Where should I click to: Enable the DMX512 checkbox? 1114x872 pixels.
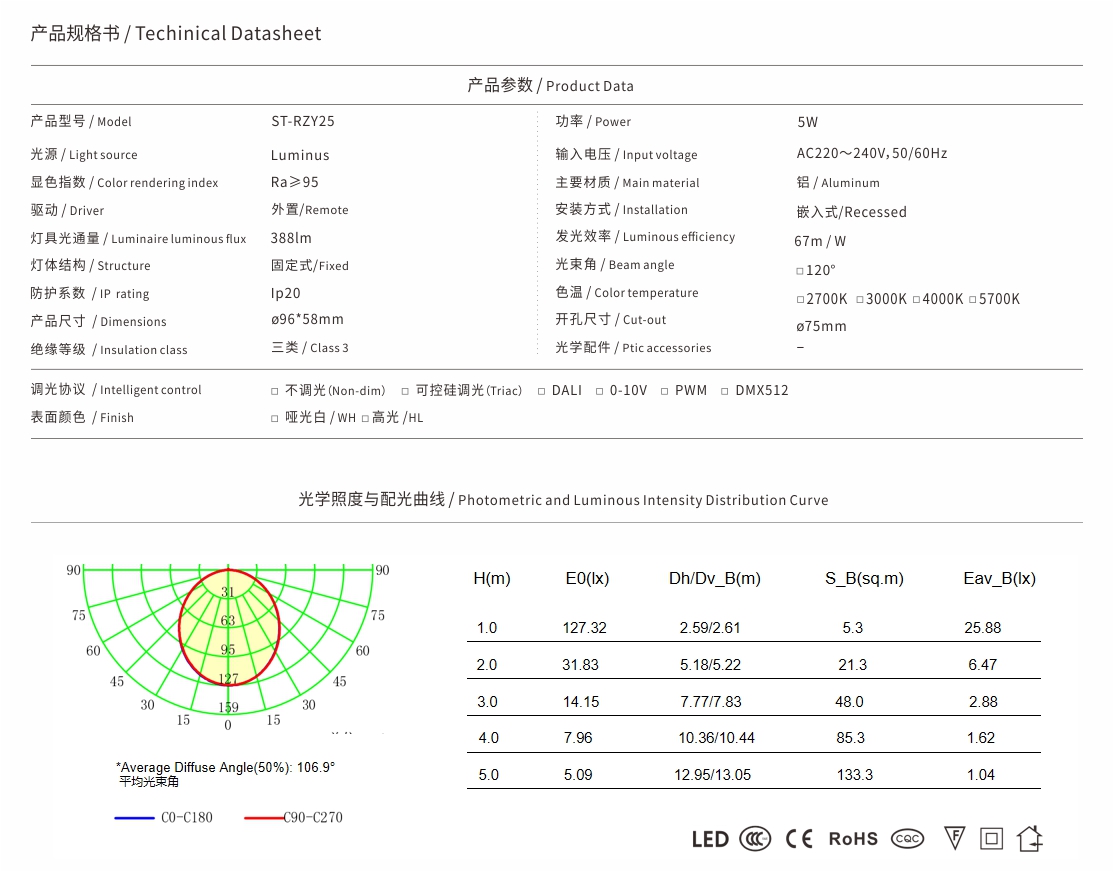coord(725,391)
